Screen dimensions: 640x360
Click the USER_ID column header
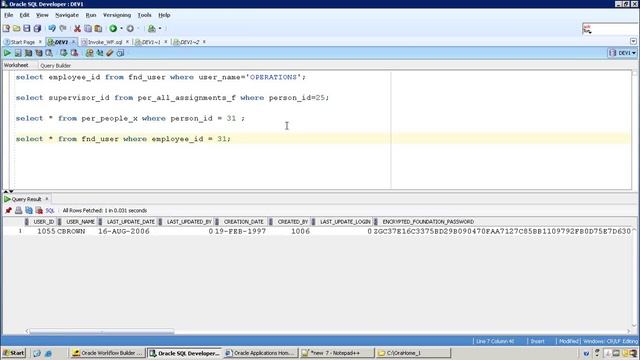click(x=44, y=222)
